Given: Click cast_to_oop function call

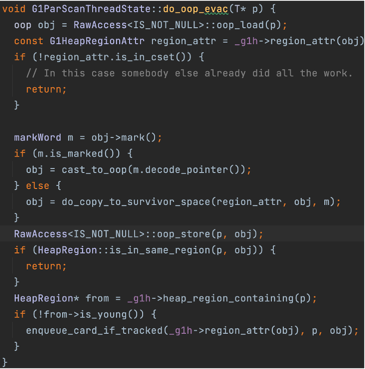Looking at the screenshot, I should click(94, 170).
